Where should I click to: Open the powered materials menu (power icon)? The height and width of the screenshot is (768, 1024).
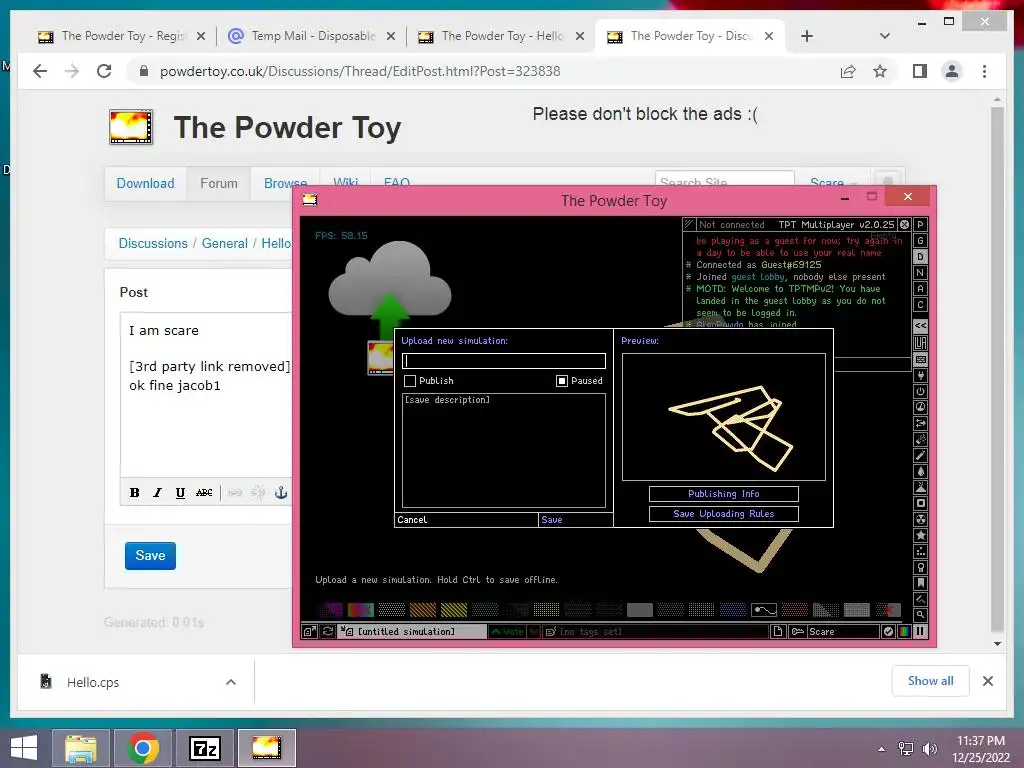click(x=920, y=392)
